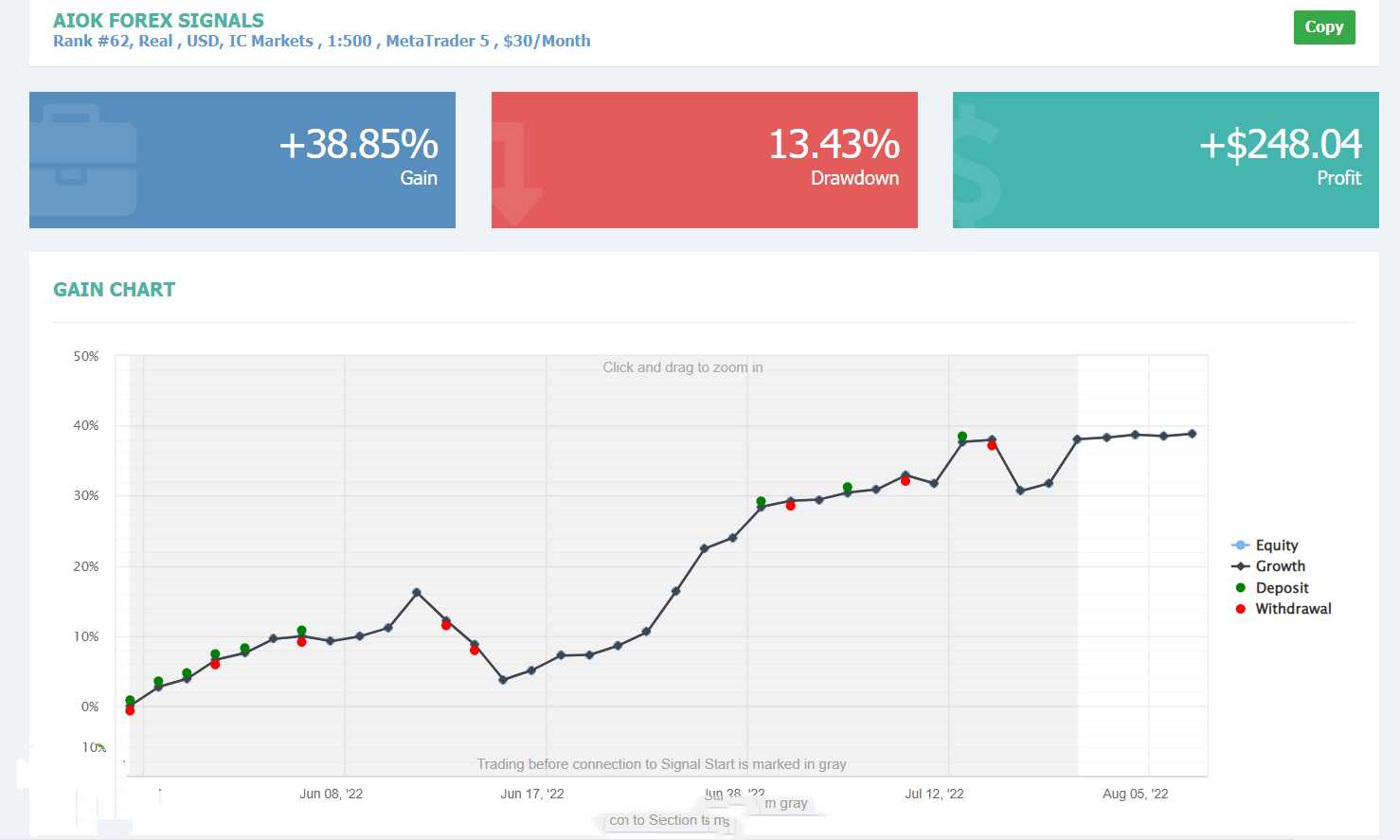
Task: Select the +38.85% gain value
Action: [x=358, y=144]
